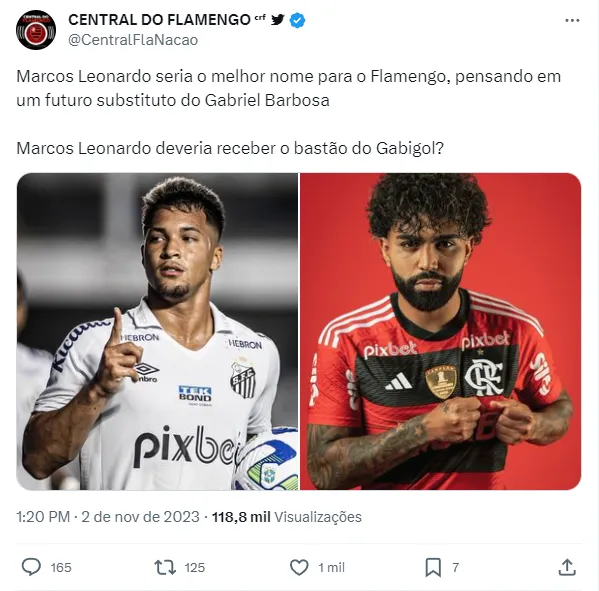599x591 pixels.
Task: Bookmark the tweet with the bookmark icon
Action: coord(433,567)
